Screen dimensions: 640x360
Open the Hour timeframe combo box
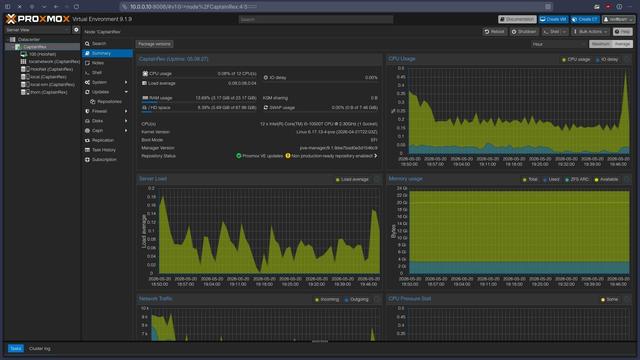558,44
